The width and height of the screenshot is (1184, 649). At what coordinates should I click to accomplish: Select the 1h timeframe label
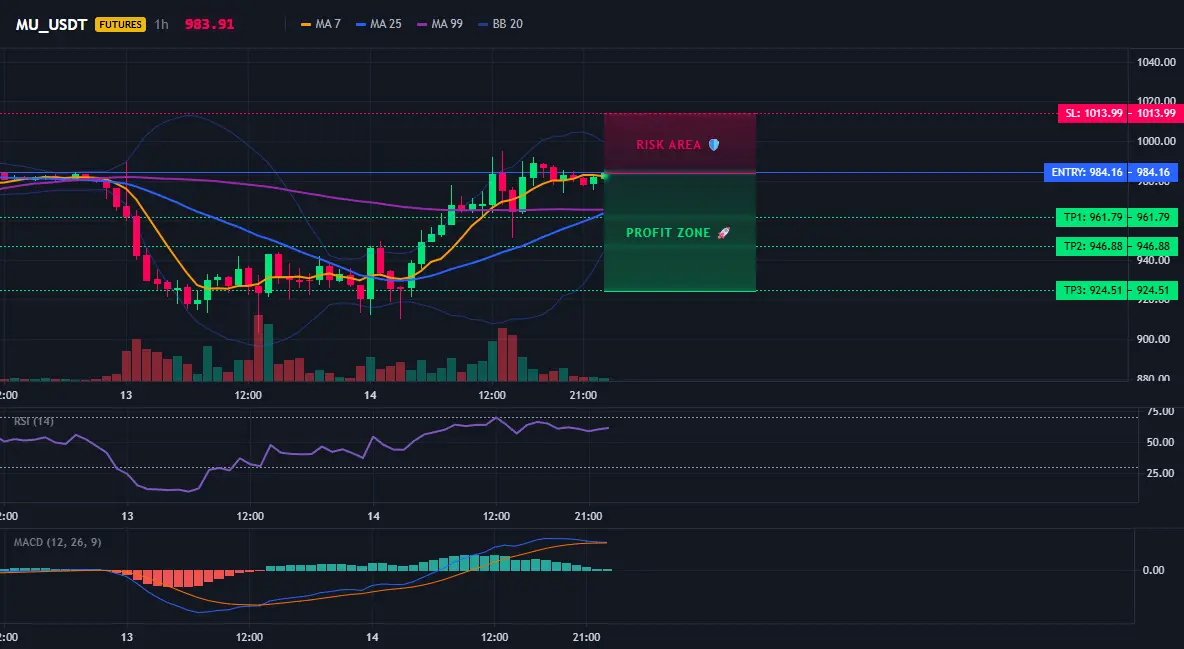tap(162, 24)
